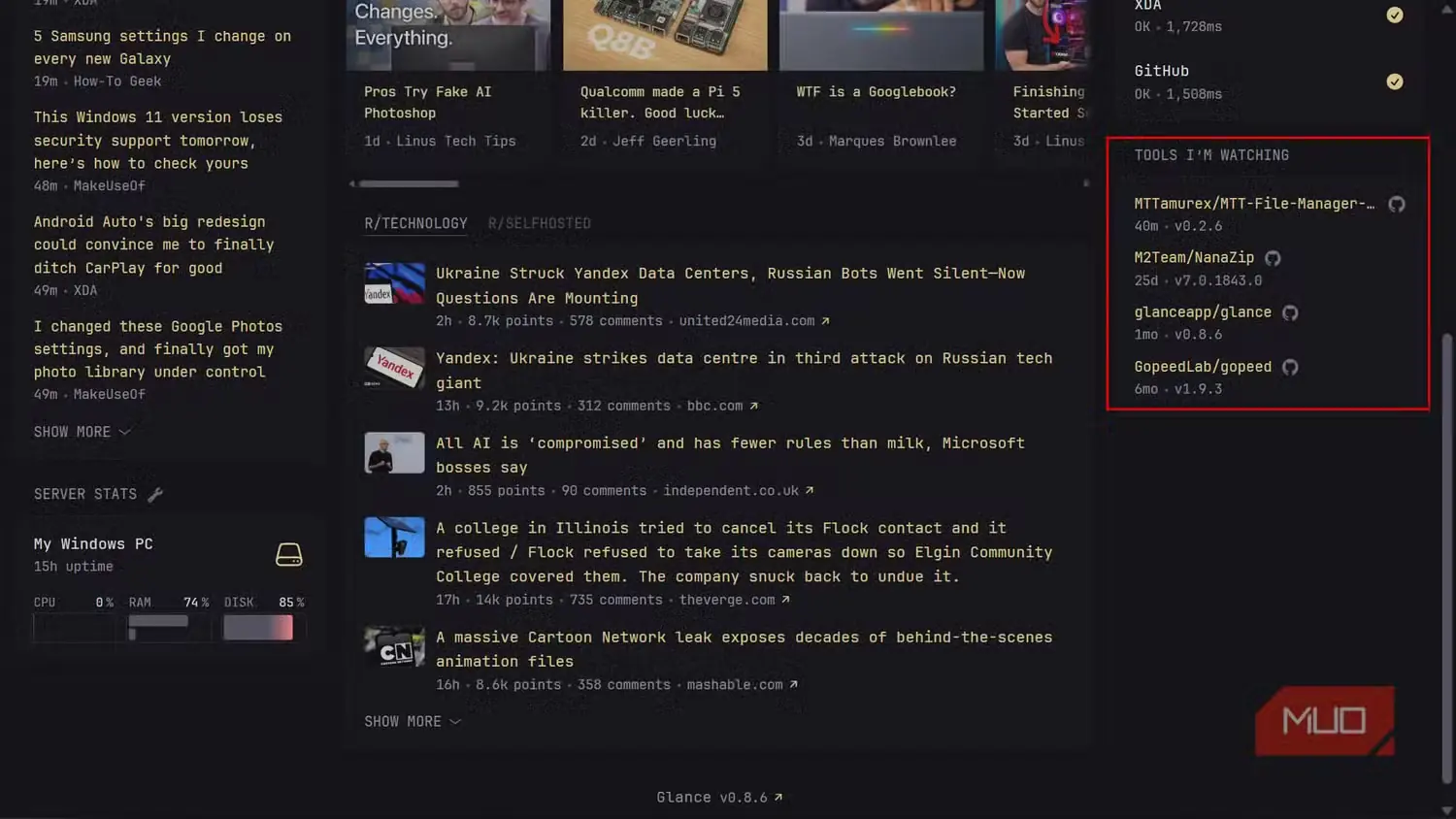This screenshot has width=1456, height=819.
Task: Click the GitHub icon next to M2Team/NanaZip
Action: click(1273, 258)
